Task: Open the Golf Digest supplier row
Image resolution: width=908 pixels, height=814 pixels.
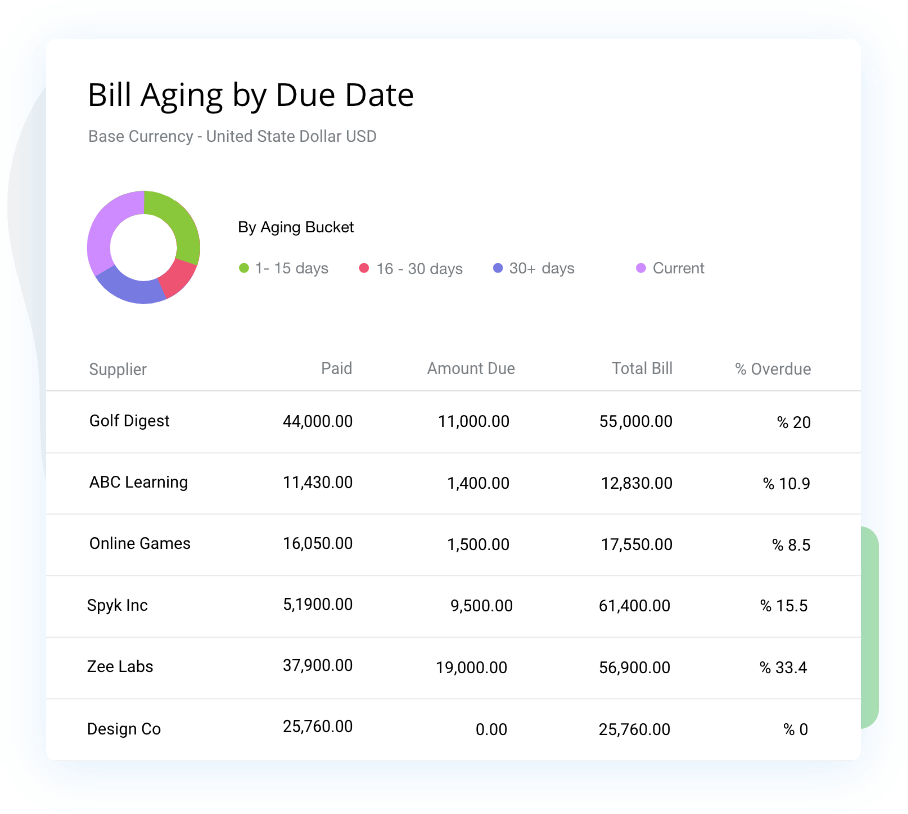Action: (x=129, y=421)
